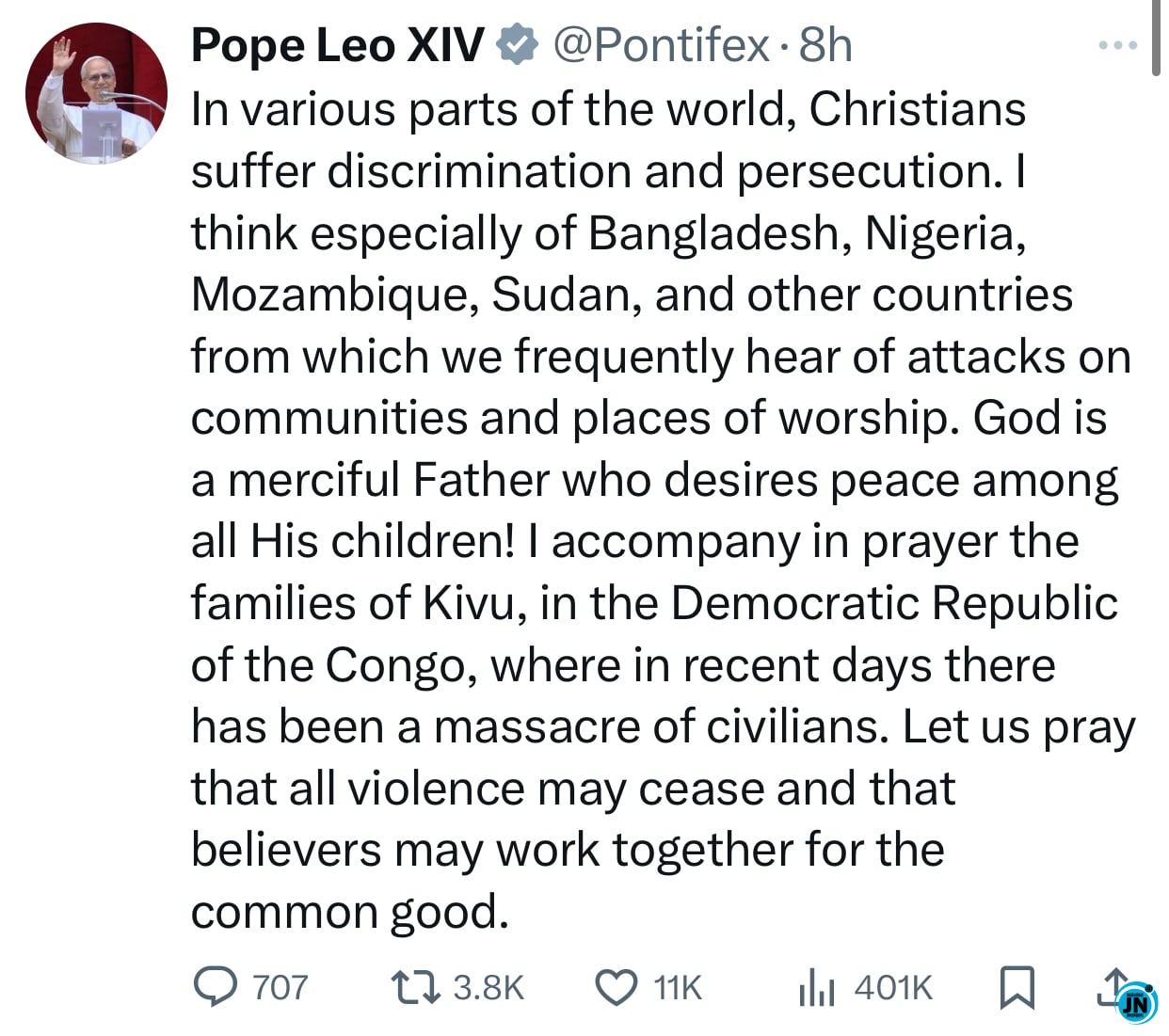
Task: Click the JN watermark logo
Action: point(1137,1004)
